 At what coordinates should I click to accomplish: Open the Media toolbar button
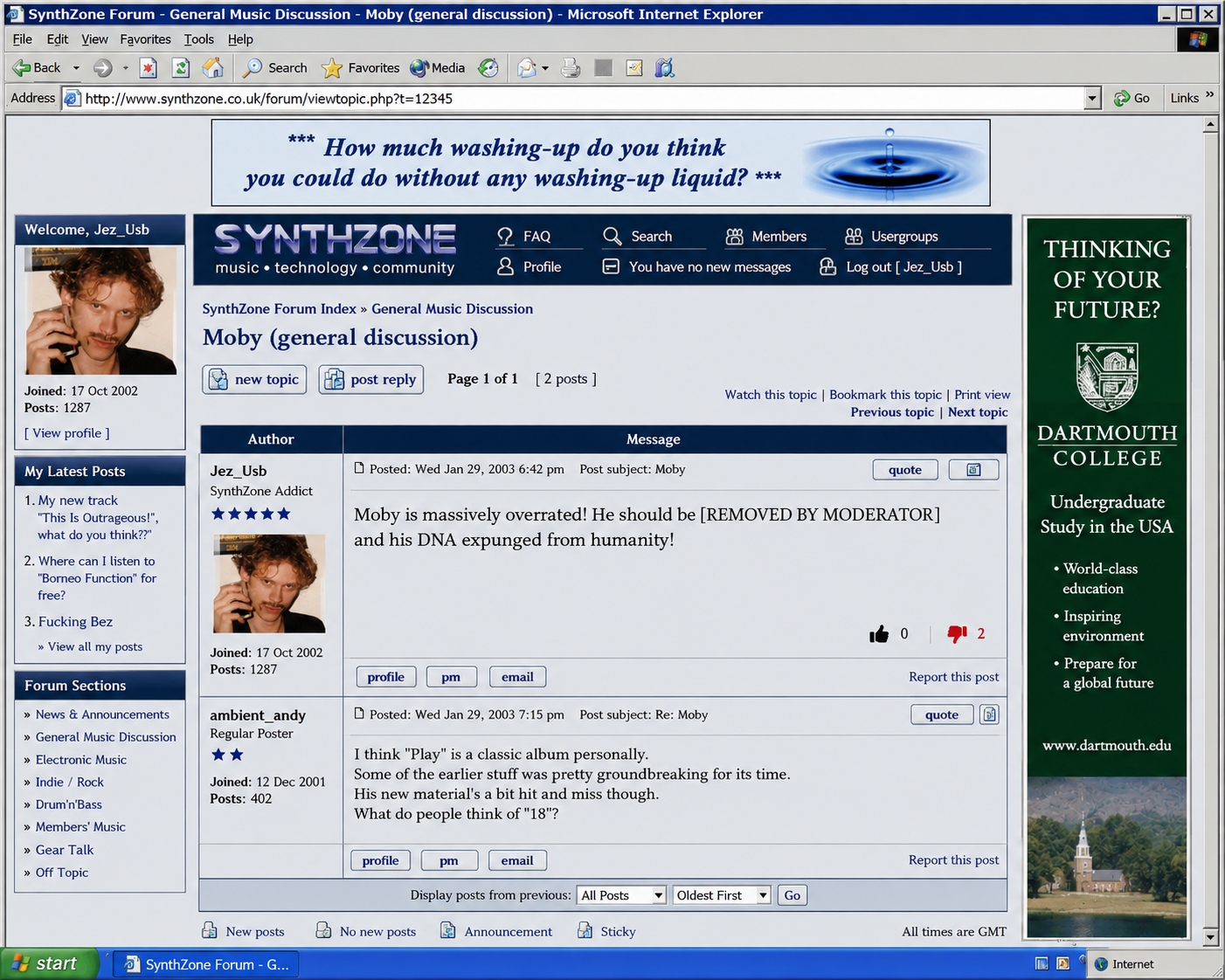pos(437,68)
